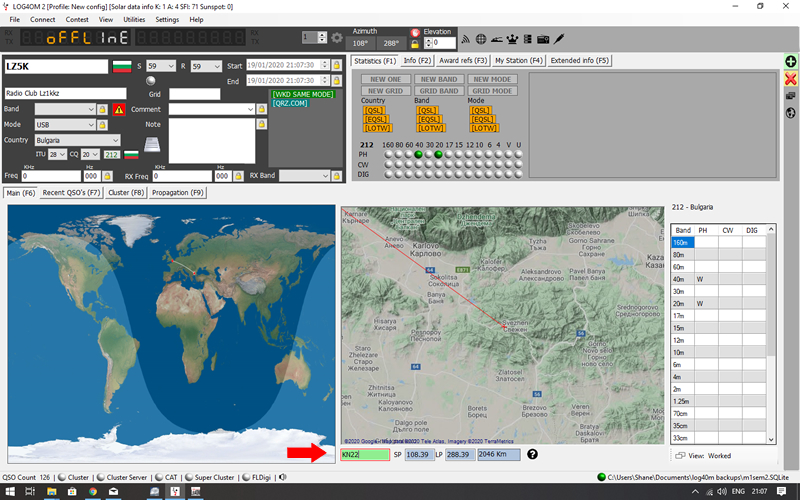
Task: Open the server stack icon
Action: (x=528, y=39)
